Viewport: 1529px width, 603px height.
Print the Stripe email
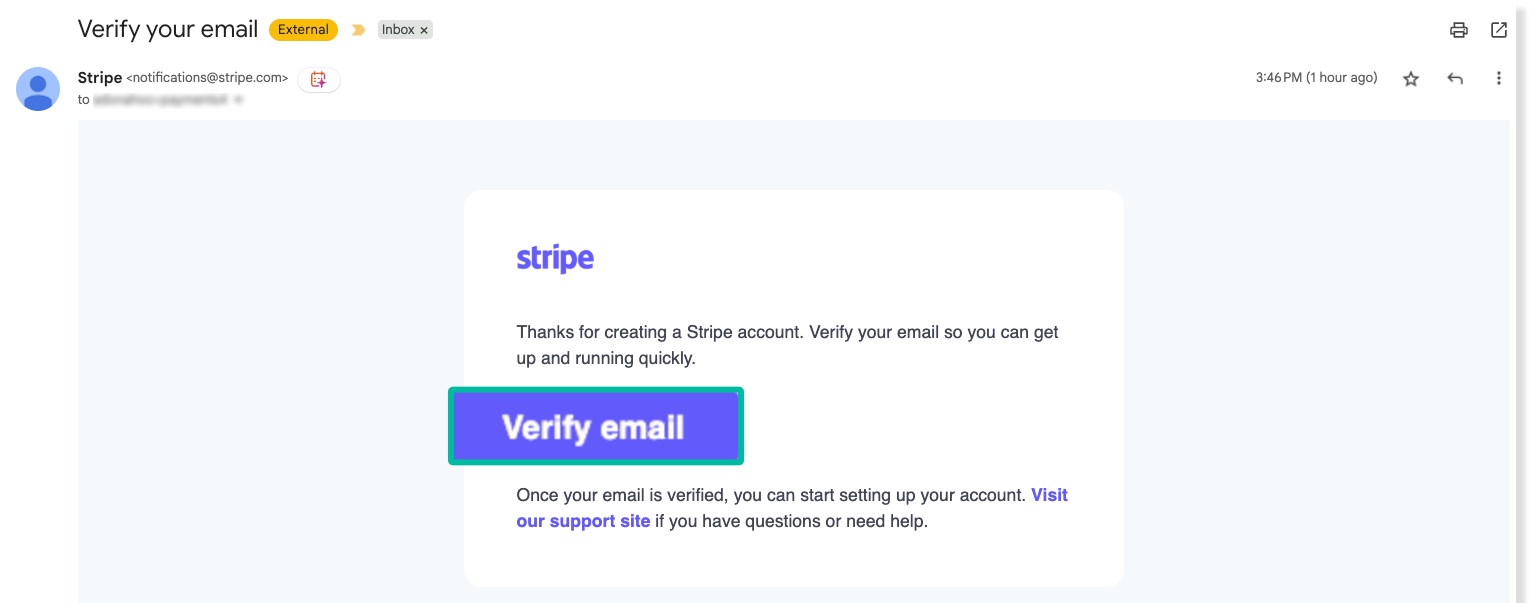tap(1459, 30)
